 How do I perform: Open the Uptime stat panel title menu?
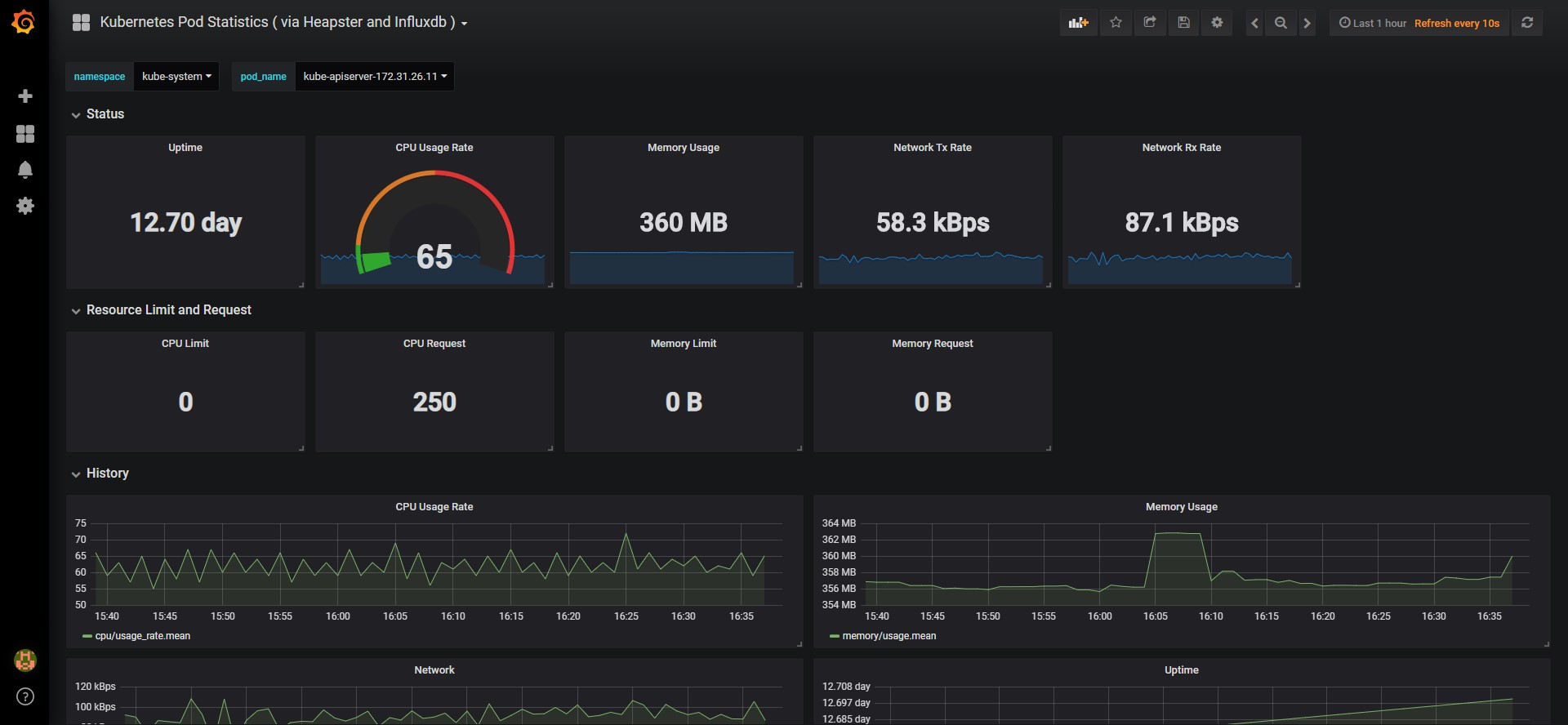click(185, 148)
